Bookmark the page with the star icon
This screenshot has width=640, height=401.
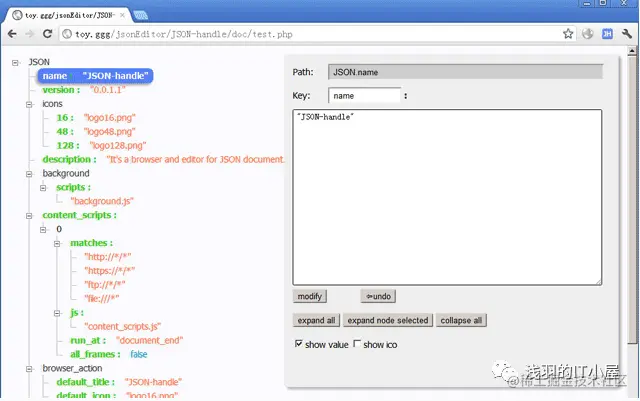(568, 34)
